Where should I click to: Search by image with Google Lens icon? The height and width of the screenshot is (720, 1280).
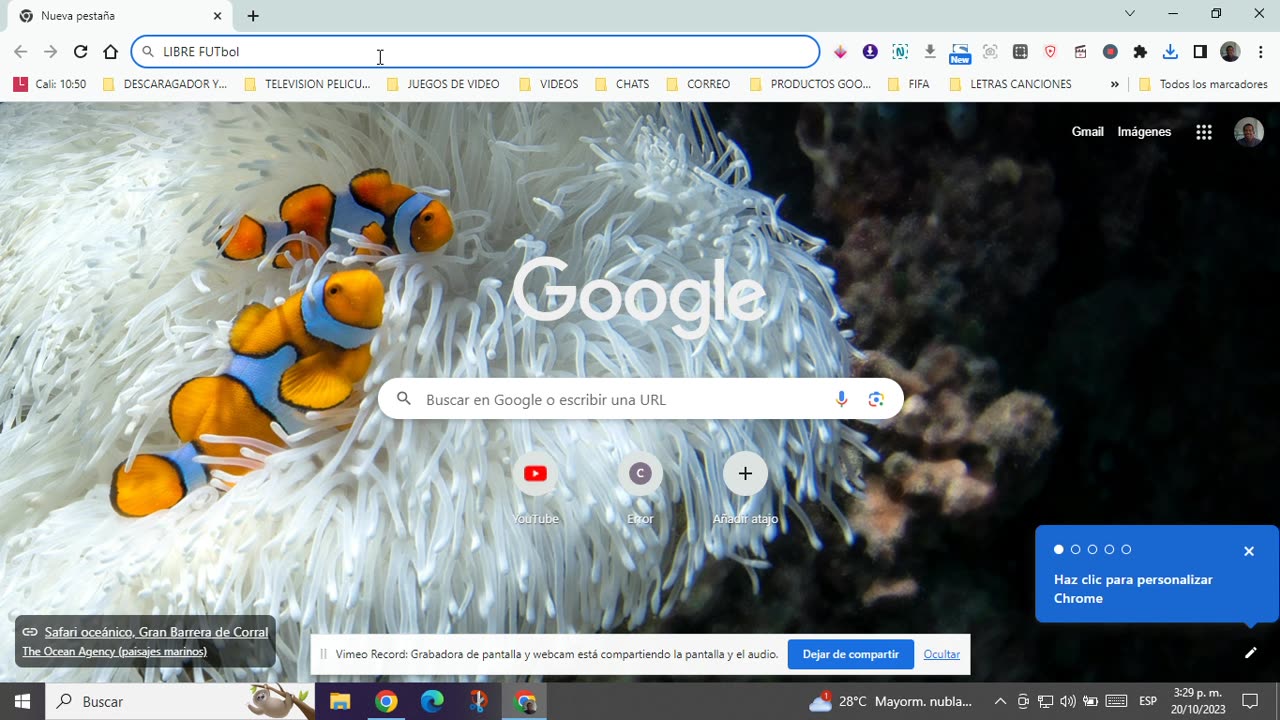click(x=876, y=399)
